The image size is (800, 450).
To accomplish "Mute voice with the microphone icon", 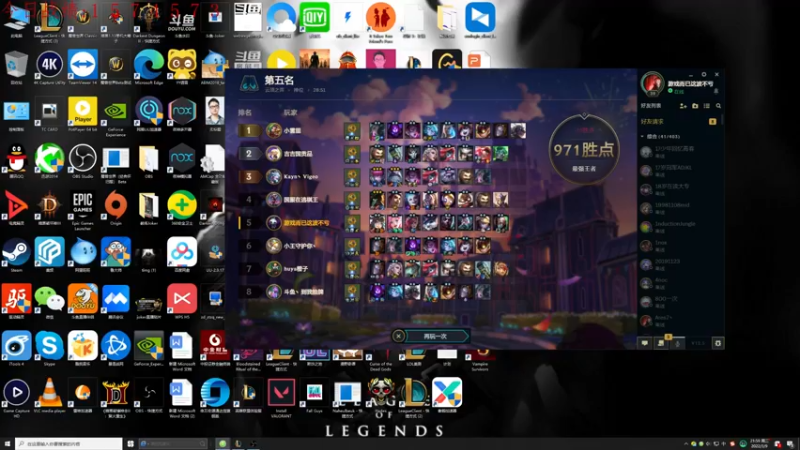I will point(678,343).
